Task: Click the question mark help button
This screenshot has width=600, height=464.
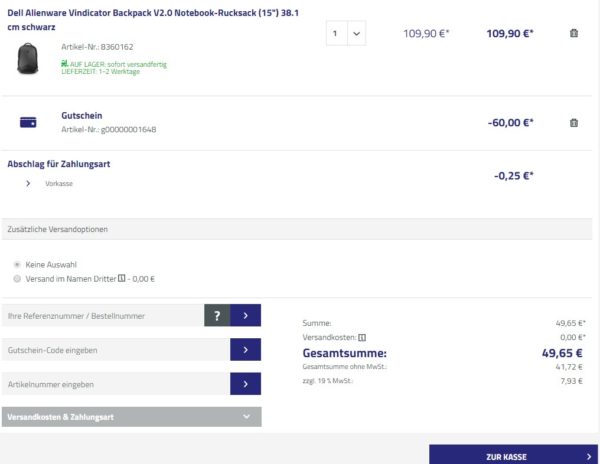Action: tap(217, 316)
